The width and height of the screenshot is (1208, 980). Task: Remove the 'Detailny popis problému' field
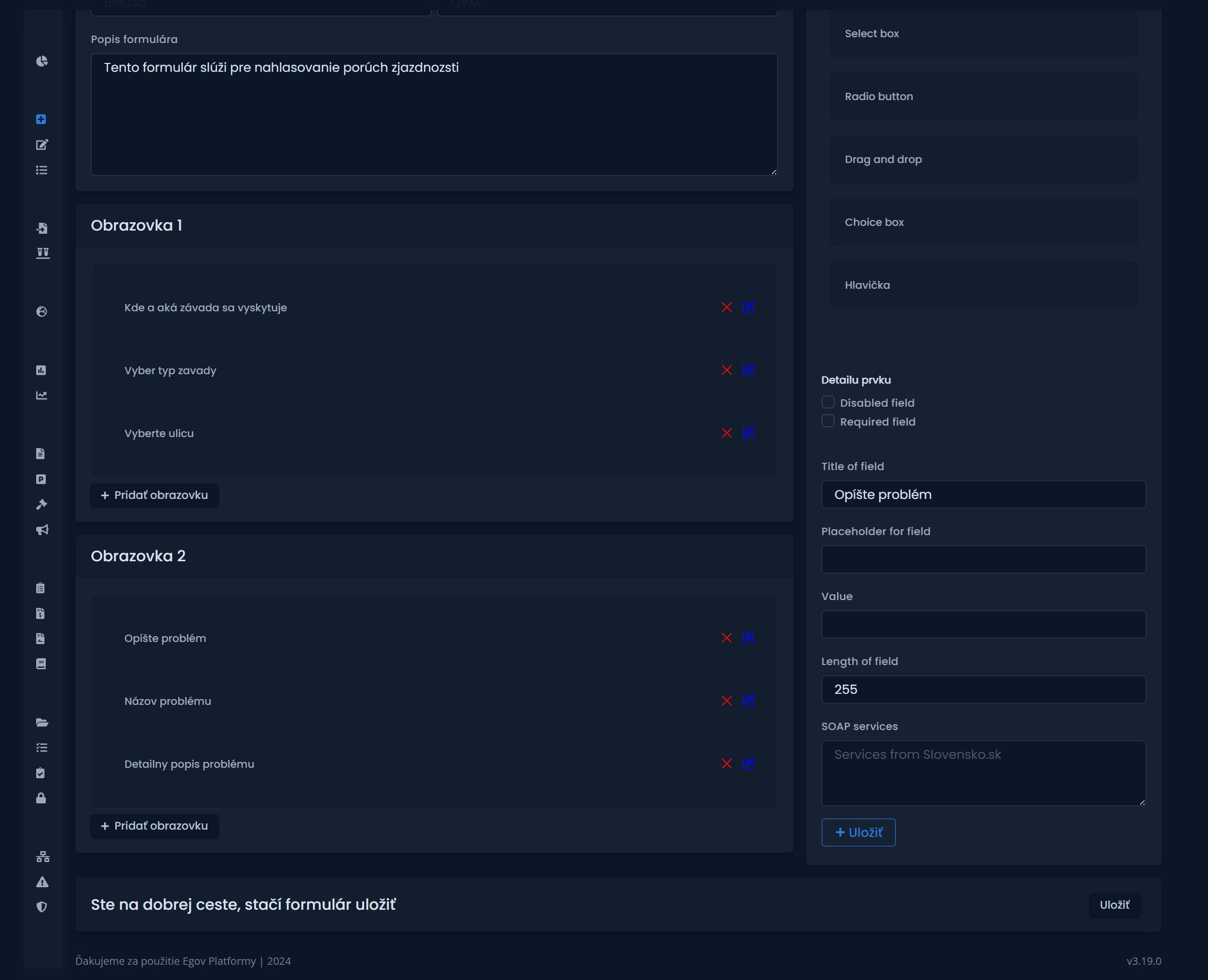pyautogui.click(x=726, y=764)
